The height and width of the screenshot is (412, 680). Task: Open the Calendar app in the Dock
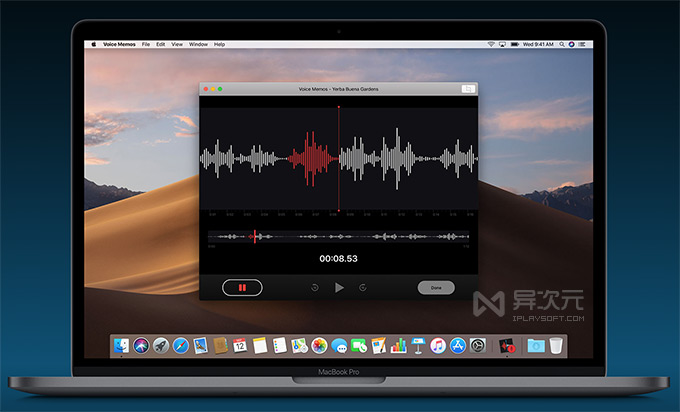click(240, 345)
